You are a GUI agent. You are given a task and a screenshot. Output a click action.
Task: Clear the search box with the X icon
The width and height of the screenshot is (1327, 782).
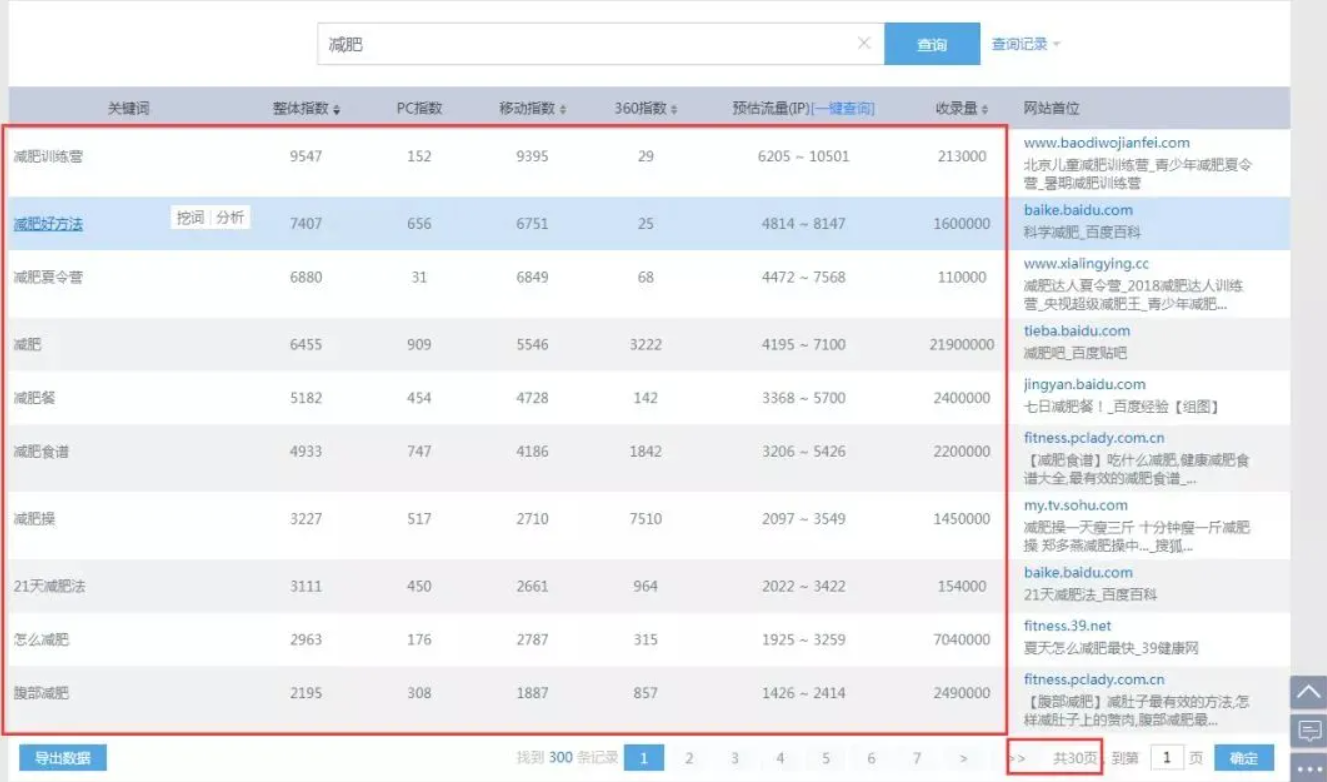coord(864,43)
